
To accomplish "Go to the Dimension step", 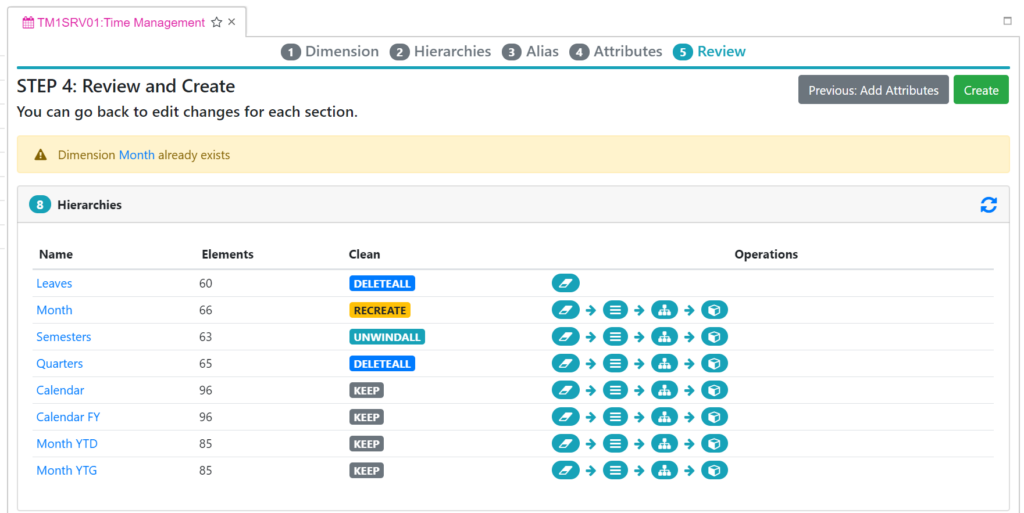I will [330, 52].
